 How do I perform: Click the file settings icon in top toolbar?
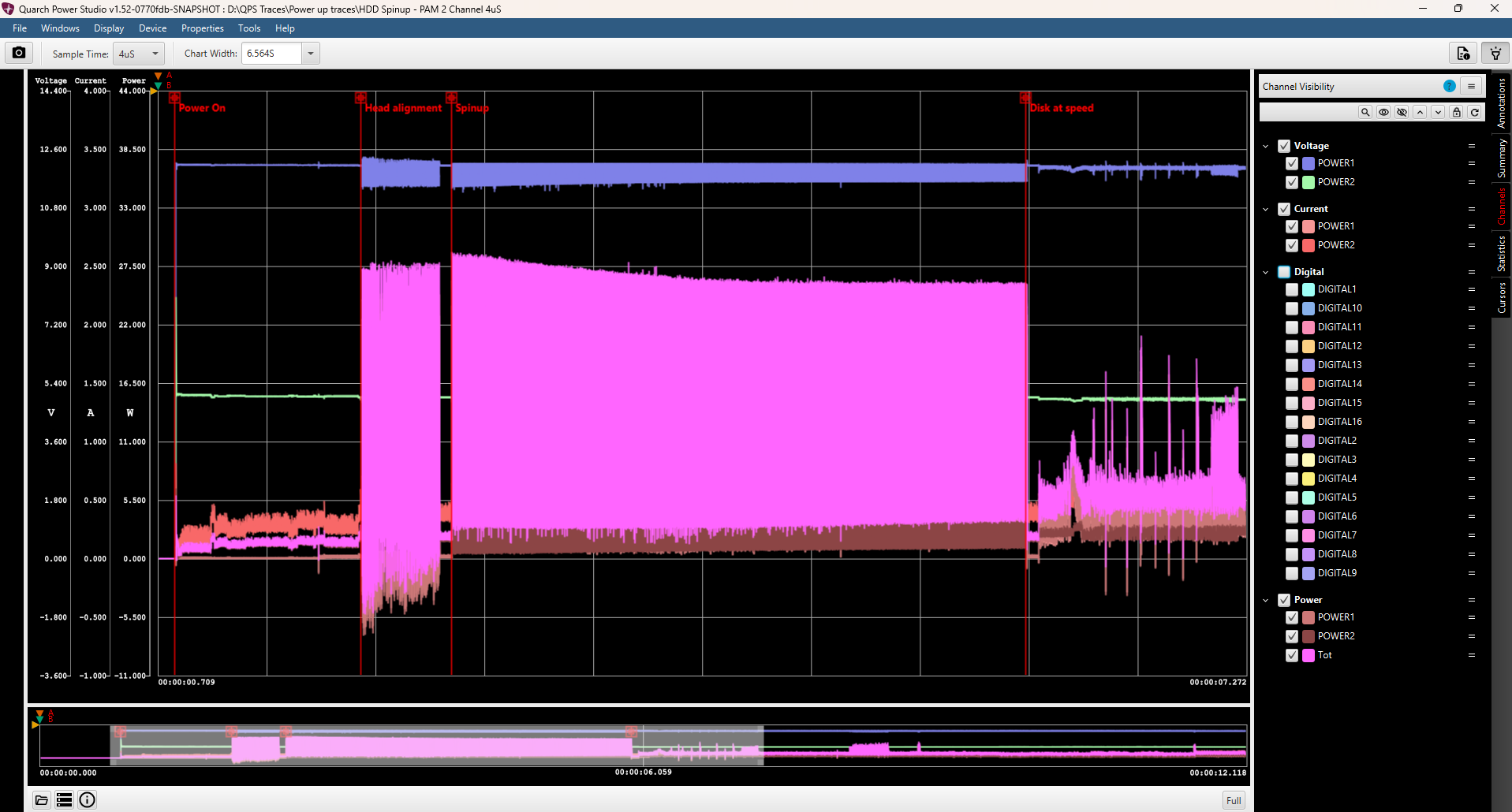(x=1463, y=53)
